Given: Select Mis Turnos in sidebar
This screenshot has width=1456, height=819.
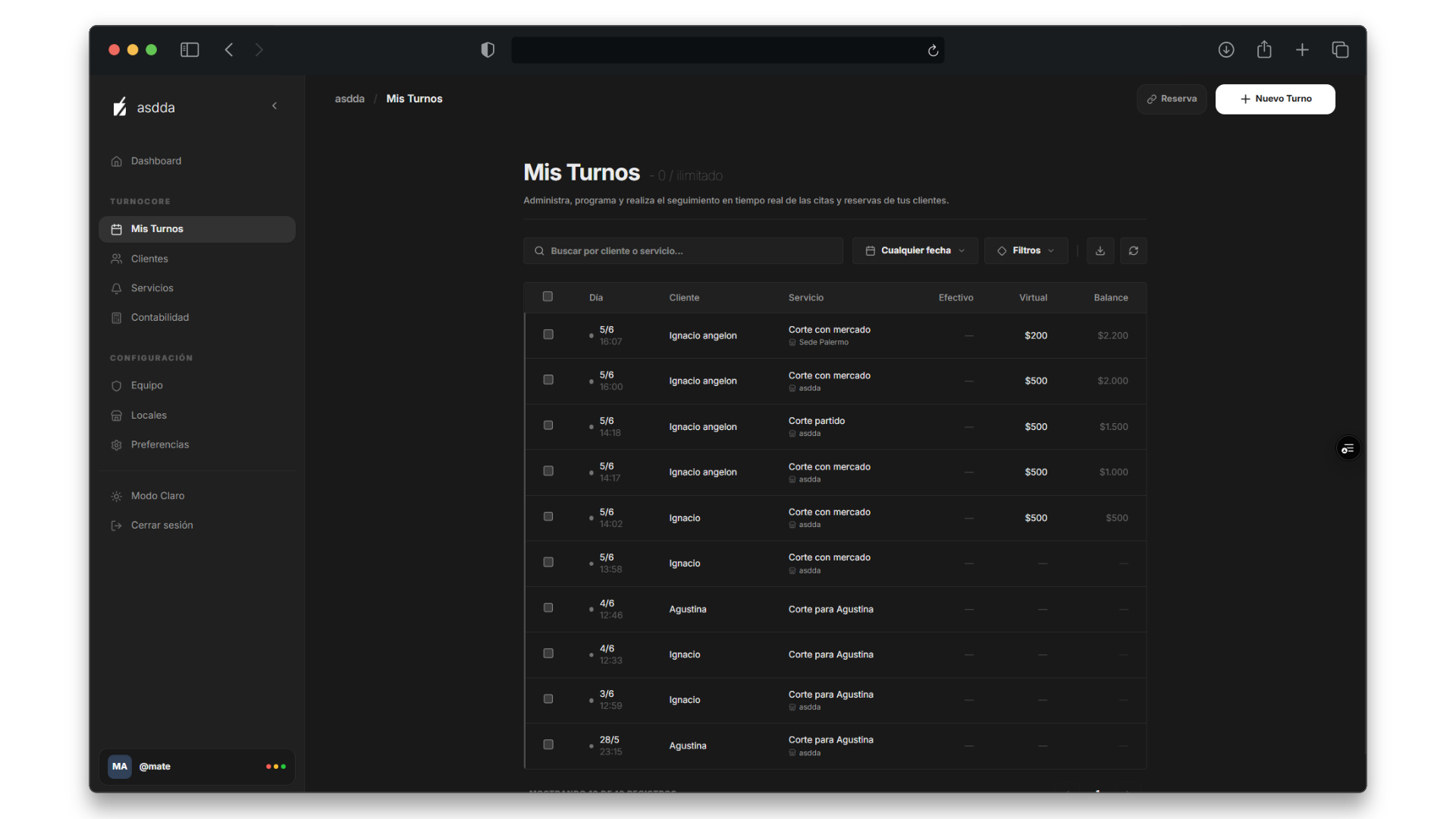Looking at the screenshot, I should point(197,229).
